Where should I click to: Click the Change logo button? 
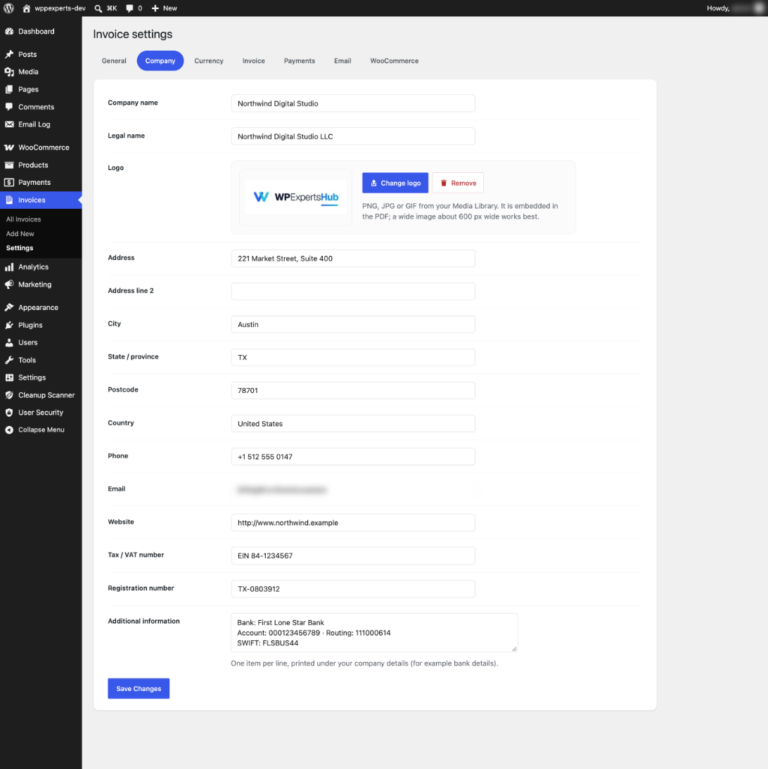pyautogui.click(x=395, y=183)
